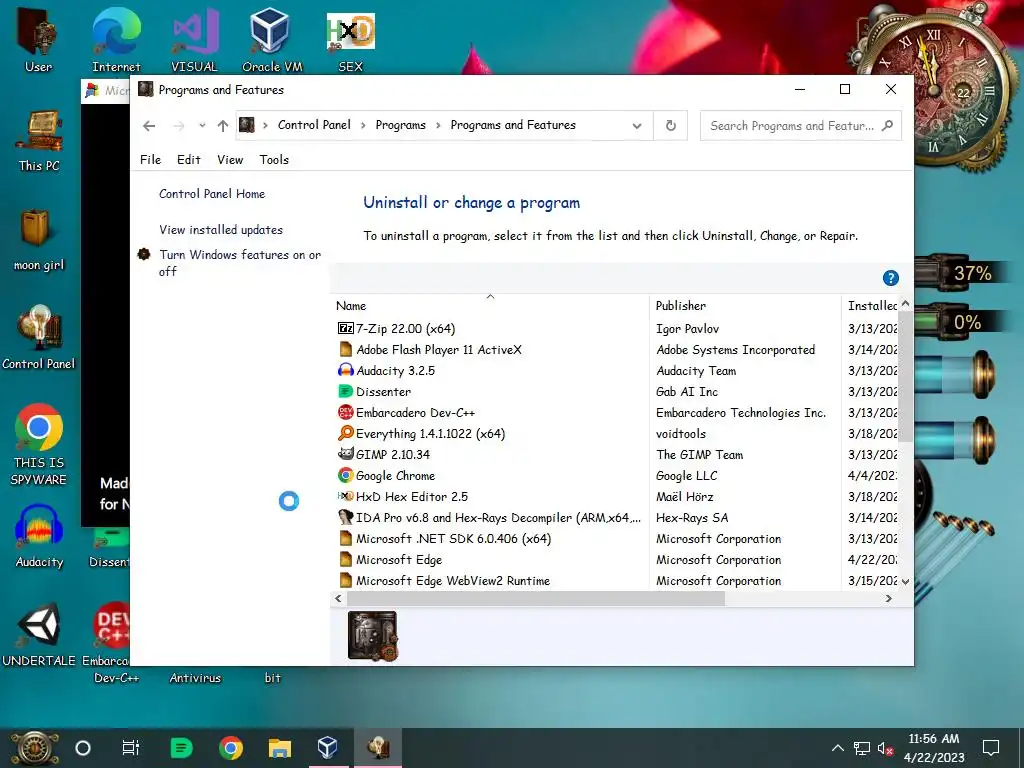Select the 7-Zip 22.00 program icon
Viewport: 1024px width, 768px height.
point(345,328)
